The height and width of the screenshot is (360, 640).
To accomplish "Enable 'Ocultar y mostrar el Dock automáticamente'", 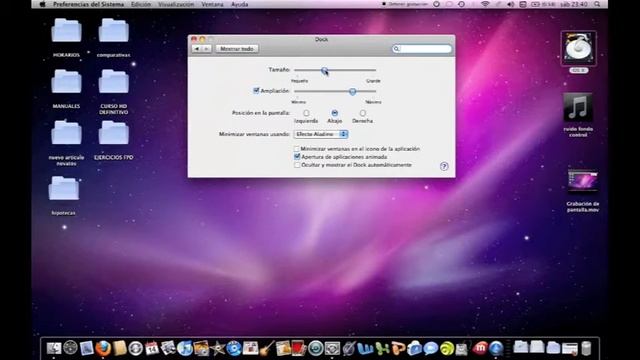I will (x=297, y=165).
